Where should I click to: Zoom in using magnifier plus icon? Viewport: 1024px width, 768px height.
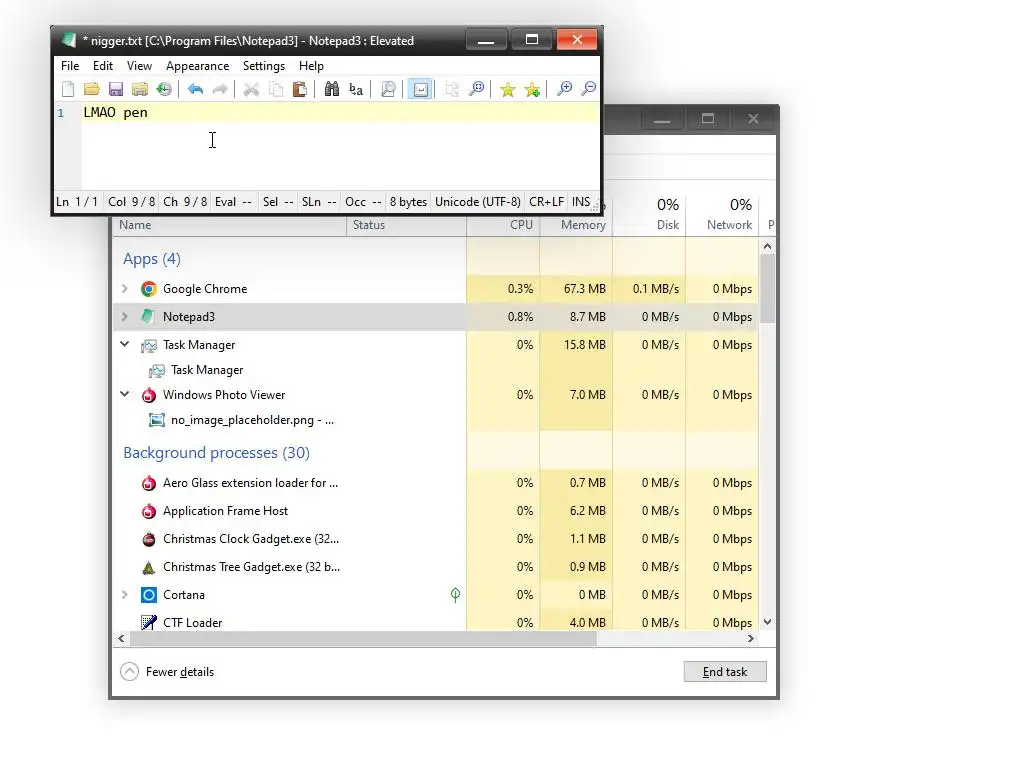[x=564, y=89]
